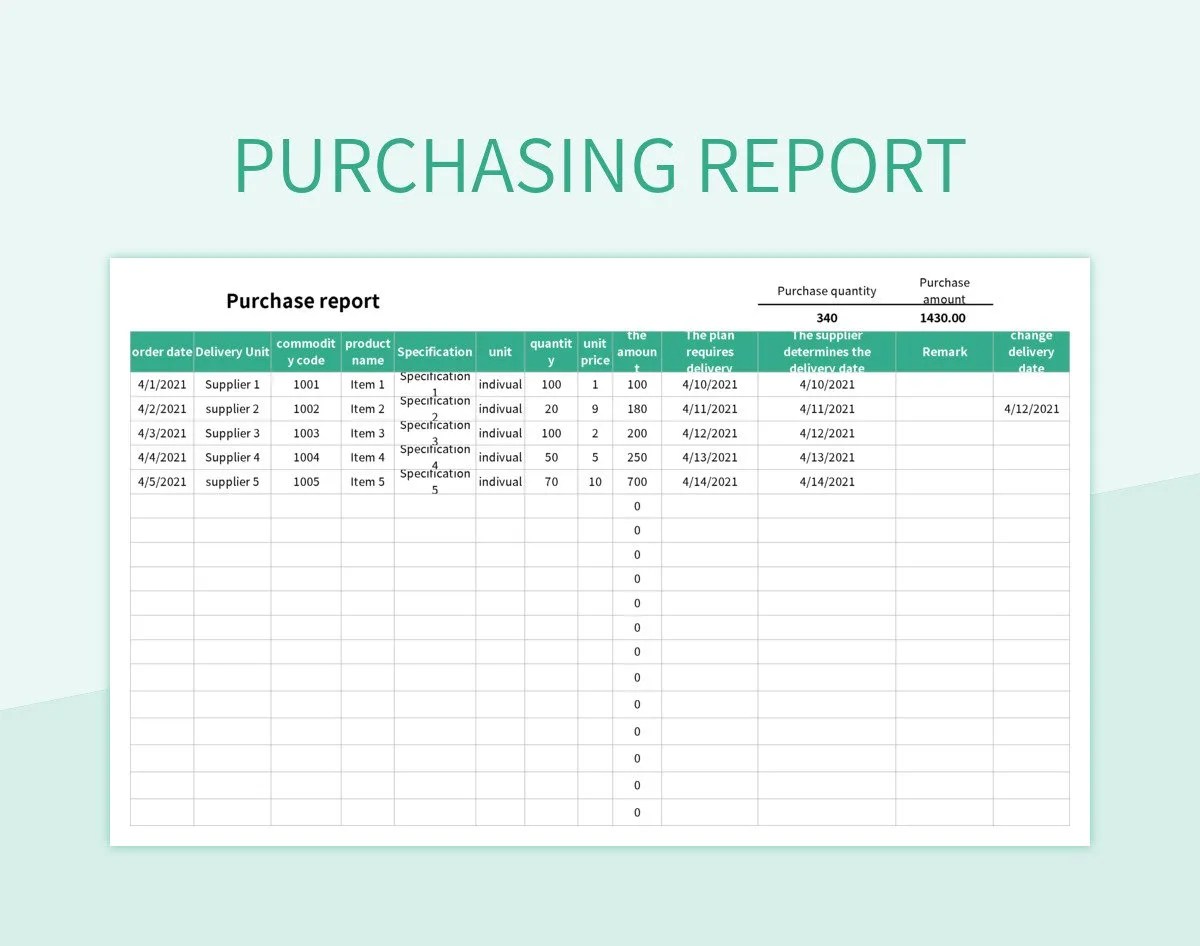Viewport: 1200px width, 946px height.
Task: Select commodity code cell 1001
Action: click(306, 384)
